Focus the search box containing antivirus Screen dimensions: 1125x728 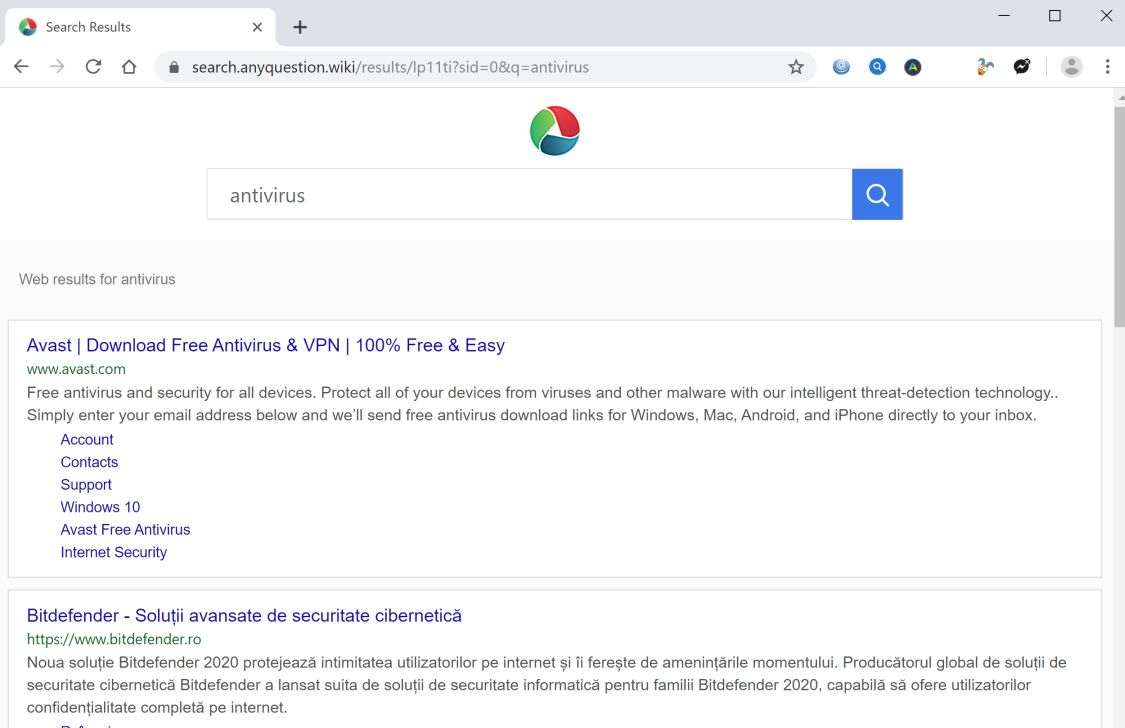529,194
